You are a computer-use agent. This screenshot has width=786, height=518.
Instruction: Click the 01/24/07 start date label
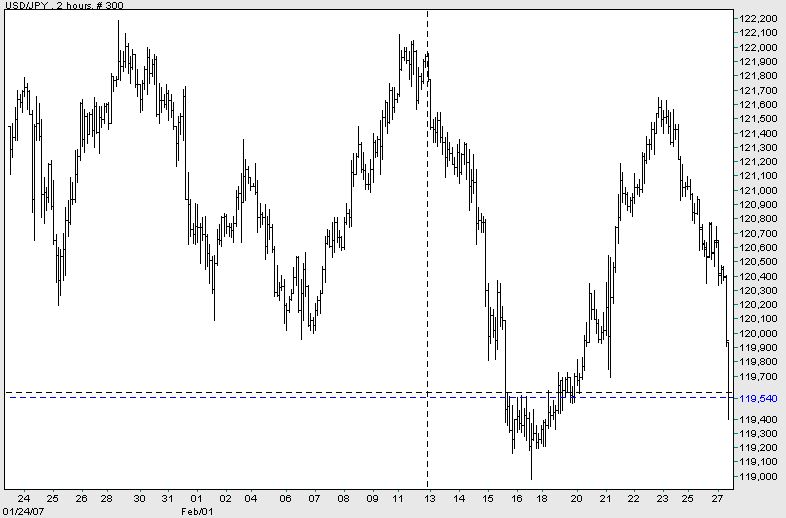tap(22, 511)
